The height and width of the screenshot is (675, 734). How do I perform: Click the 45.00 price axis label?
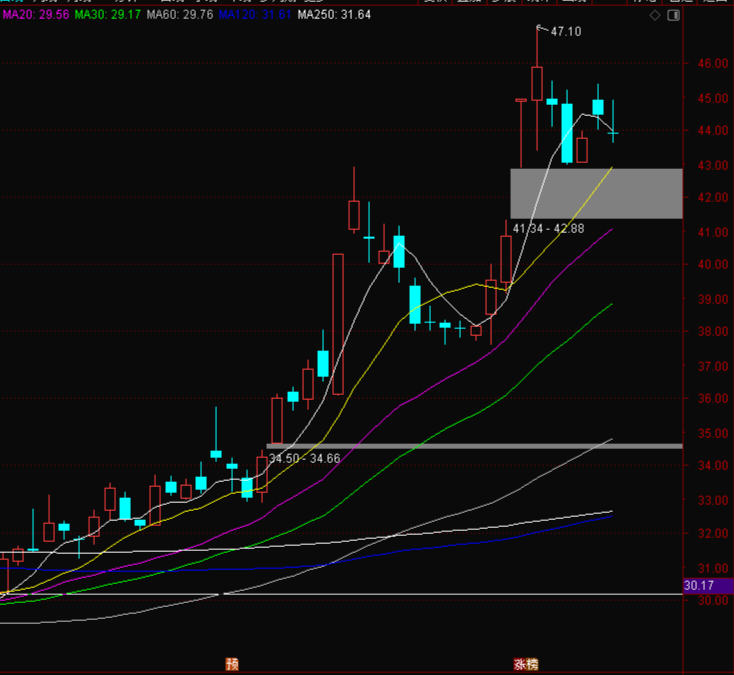tap(713, 99)
